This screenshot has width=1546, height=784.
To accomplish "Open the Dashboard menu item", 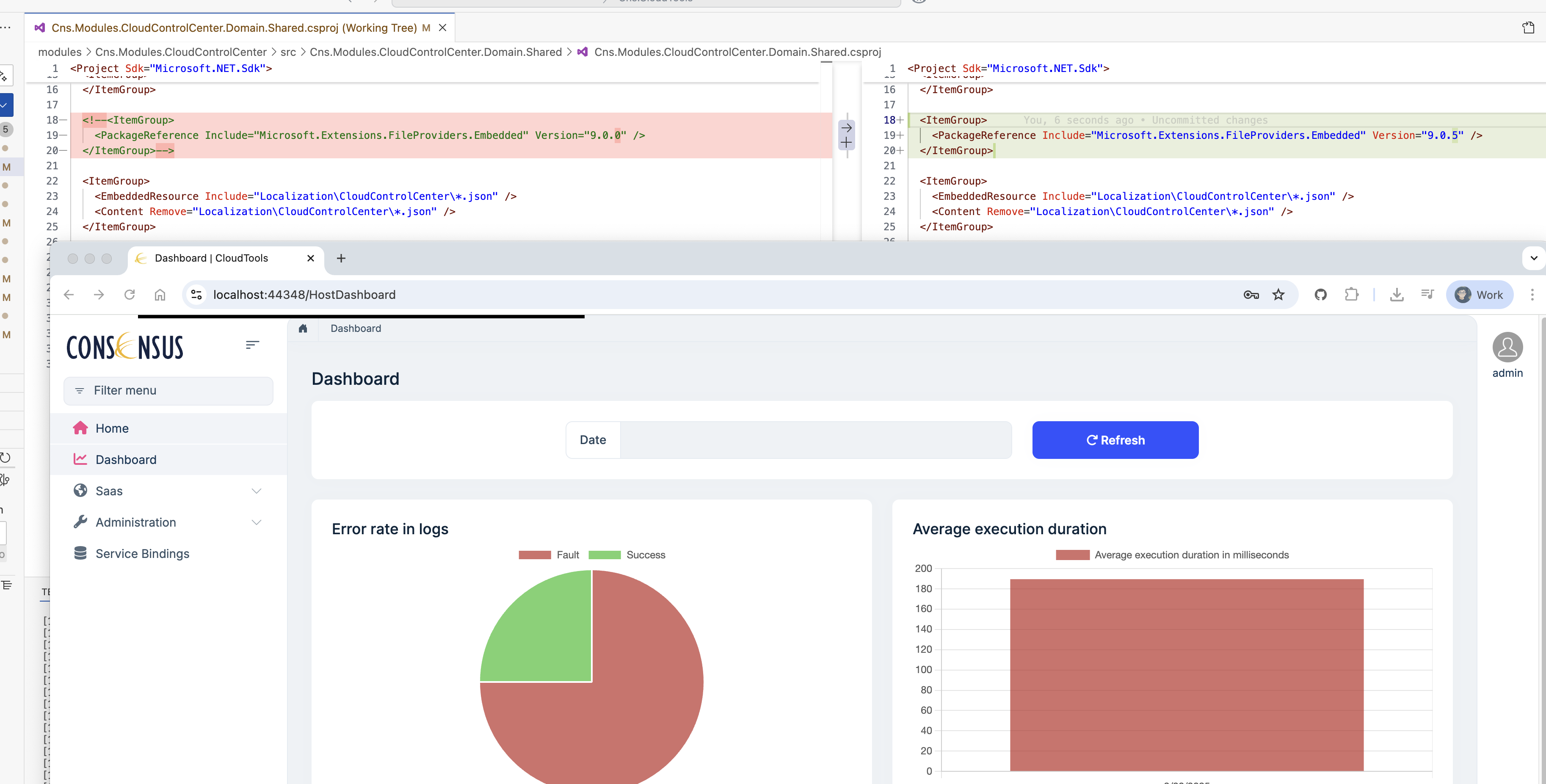I will 168,460.
